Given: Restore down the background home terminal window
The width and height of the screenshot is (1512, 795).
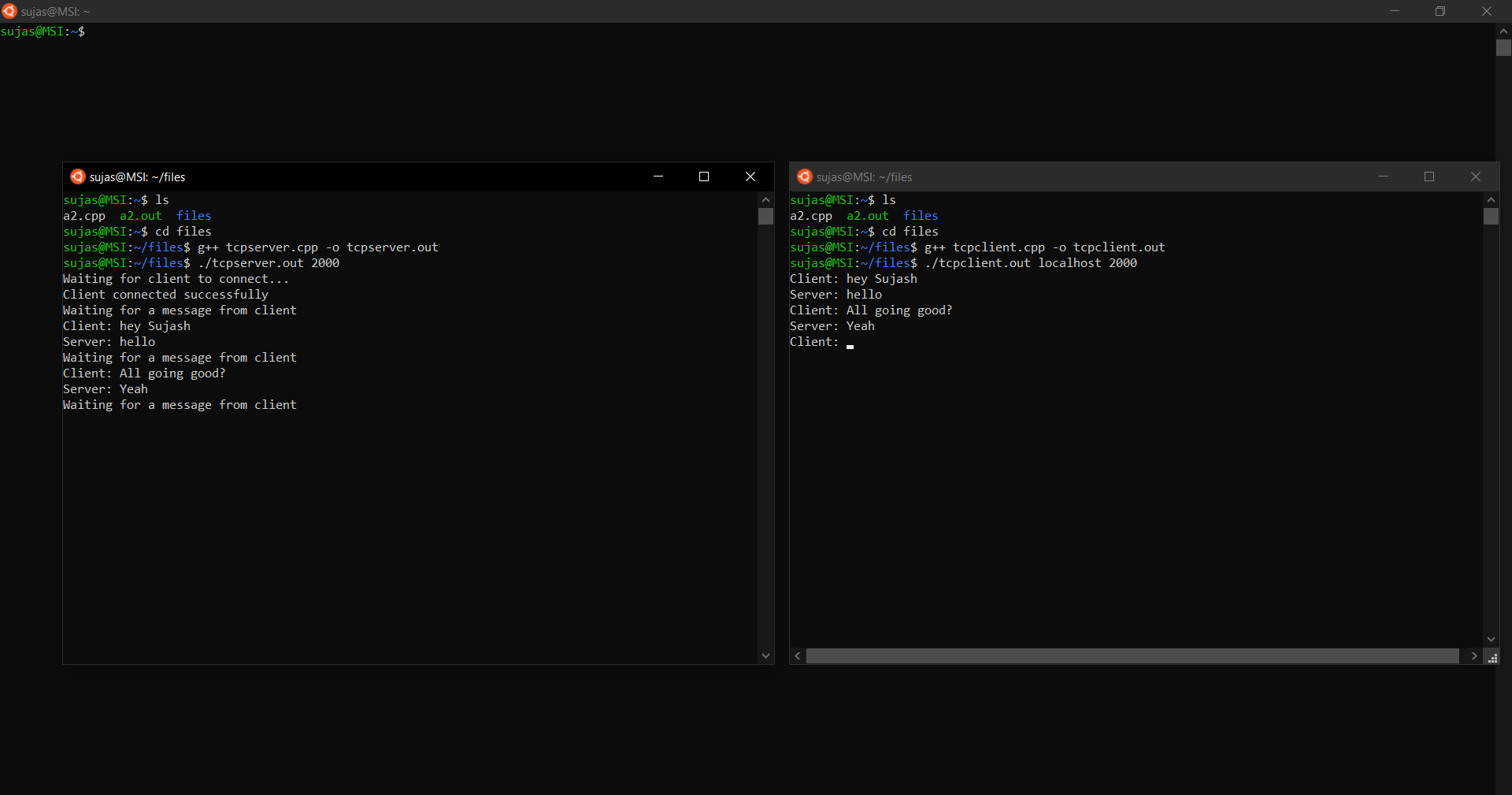Looking at the screenshot, I should pyautogui.click(x=1440, y=11).
